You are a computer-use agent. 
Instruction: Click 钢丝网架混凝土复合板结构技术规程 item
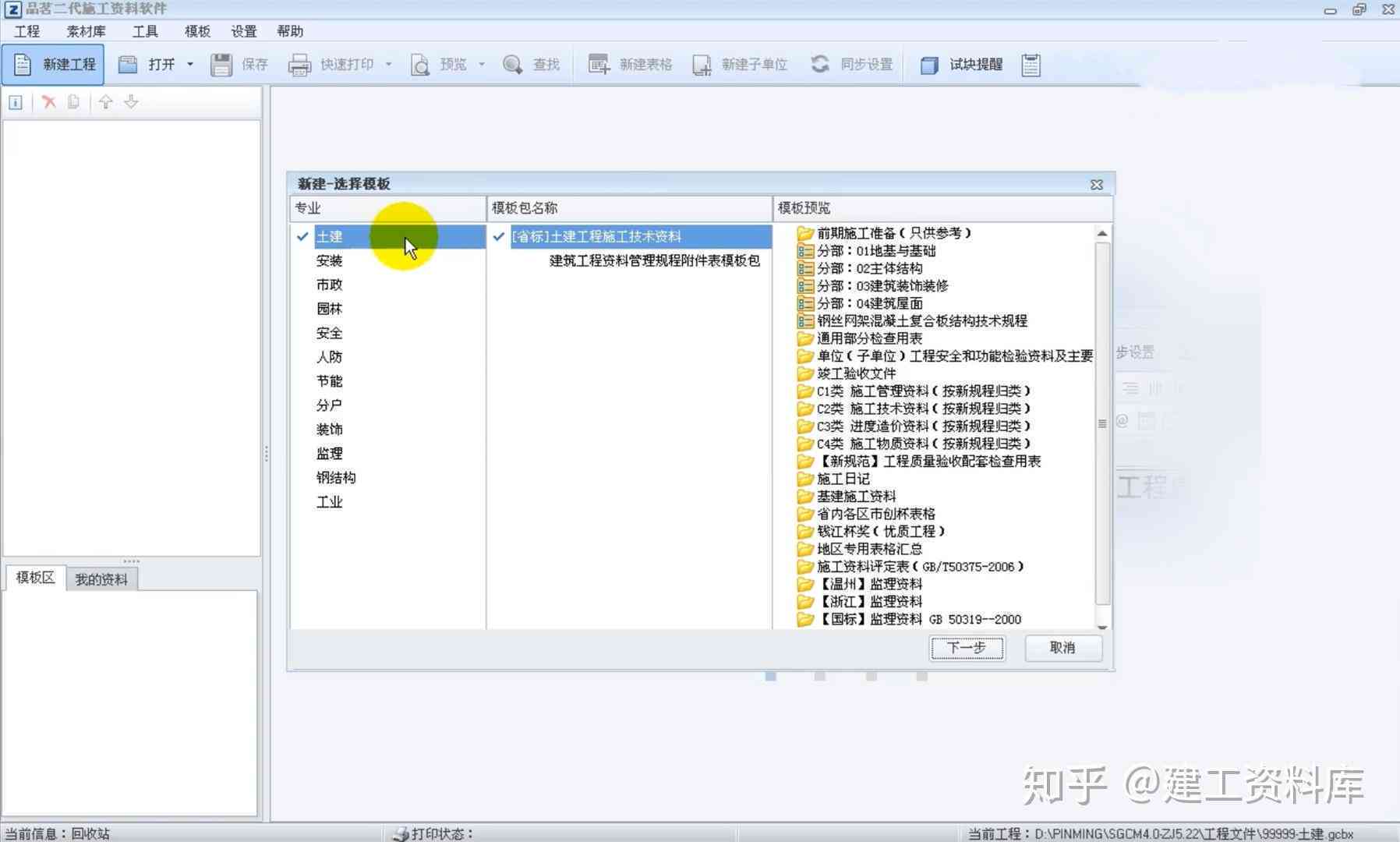click(922, 321)
